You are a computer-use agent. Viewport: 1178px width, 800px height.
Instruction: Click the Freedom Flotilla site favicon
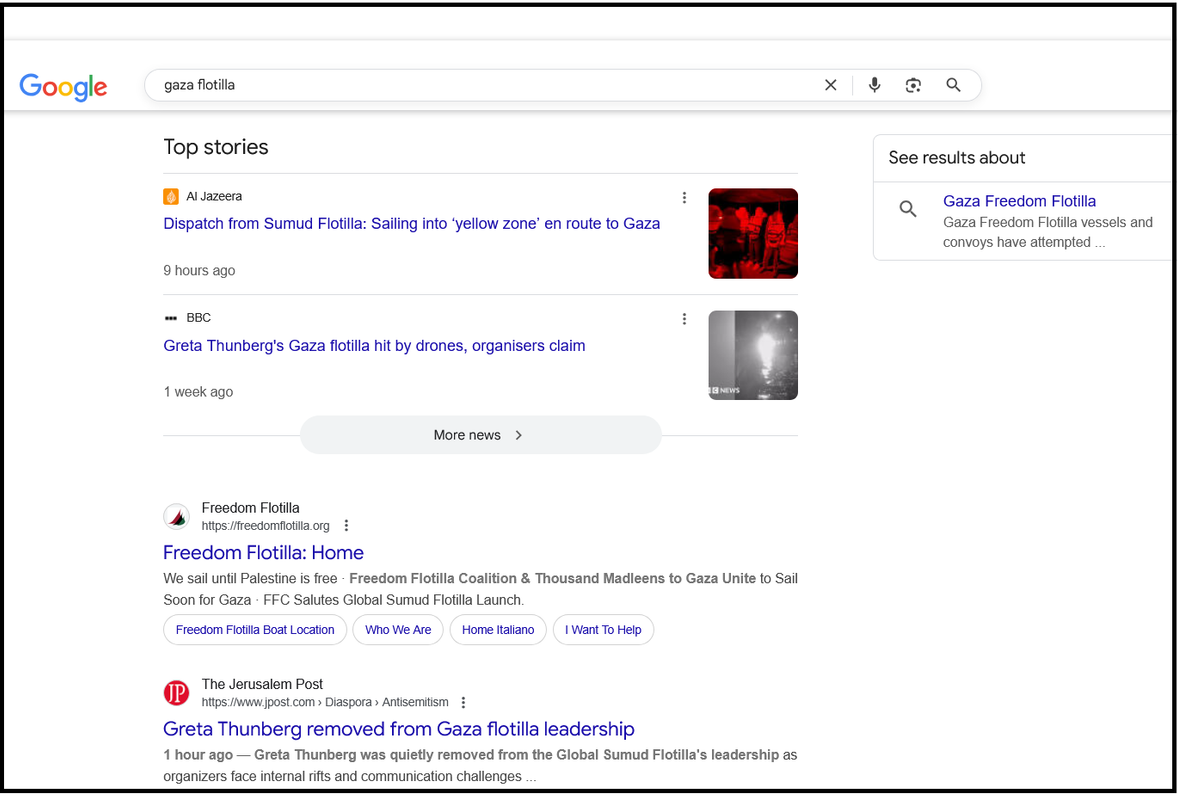pyautogui.click(x=177, y=517)
